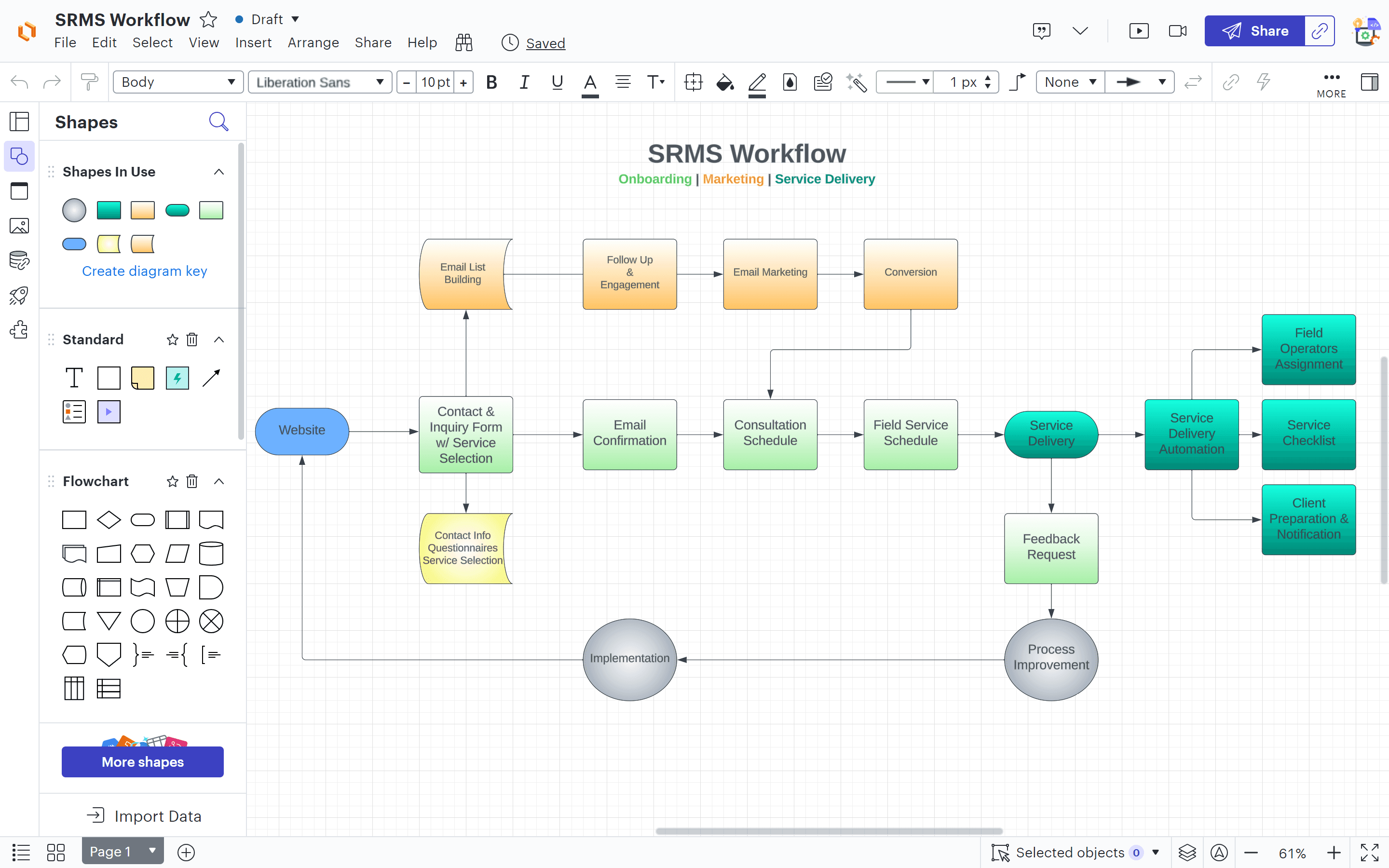
Task: Open the text options T icon
Action: (655, 82)
